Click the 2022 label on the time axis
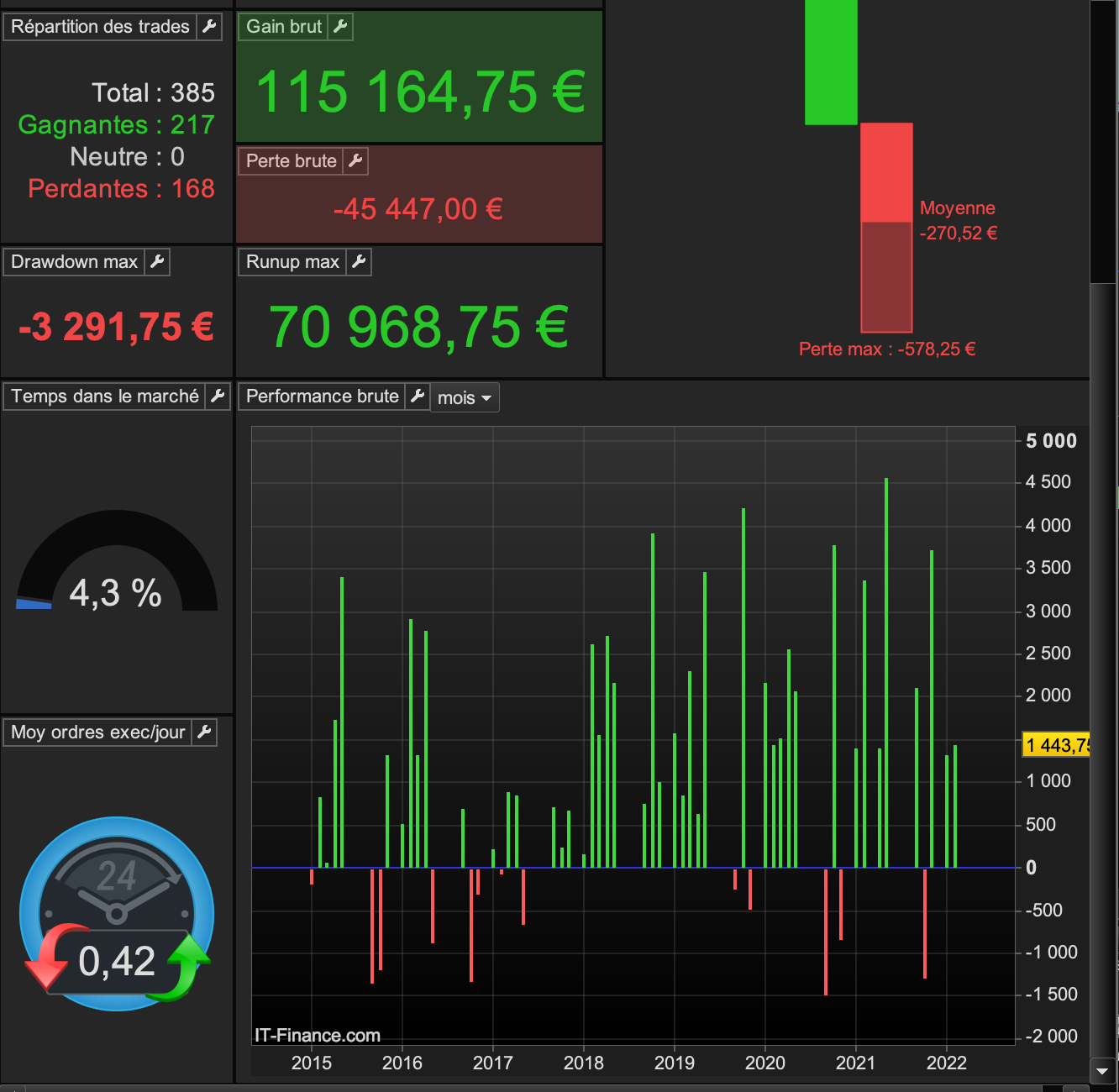 click(x=947, y=1063)
